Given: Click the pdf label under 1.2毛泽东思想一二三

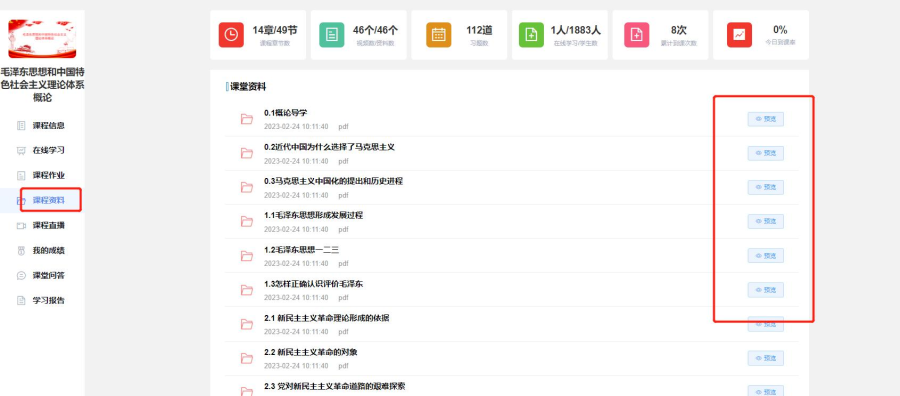Looking at the screenshot, I should point(343,263).
